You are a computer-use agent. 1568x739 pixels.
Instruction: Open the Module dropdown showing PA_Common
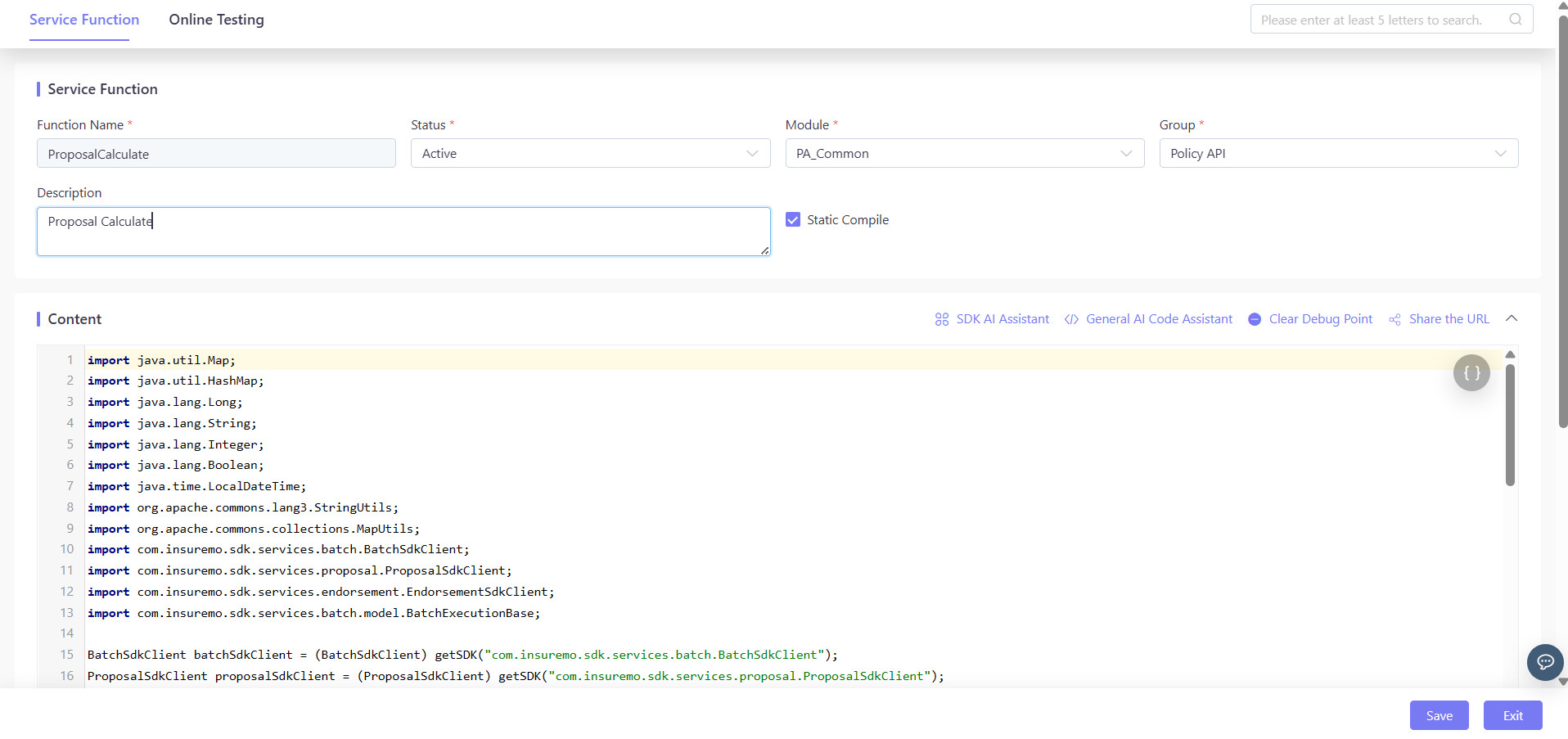pyautogui.click(x=965, y=153)
